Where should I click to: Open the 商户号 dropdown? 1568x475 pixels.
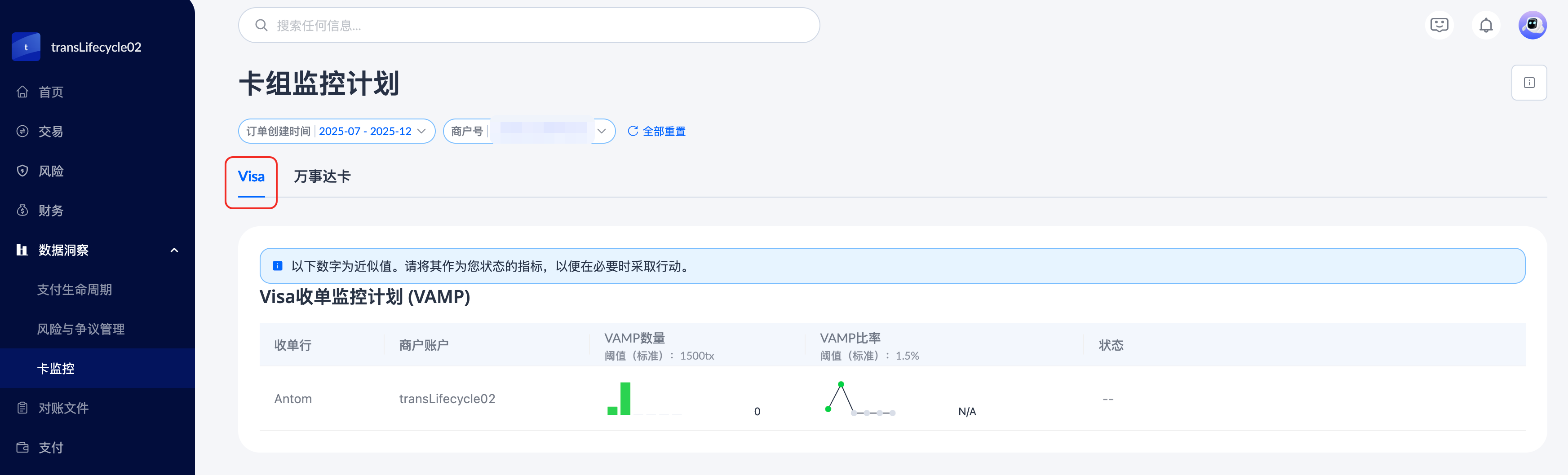coord(601,132)
